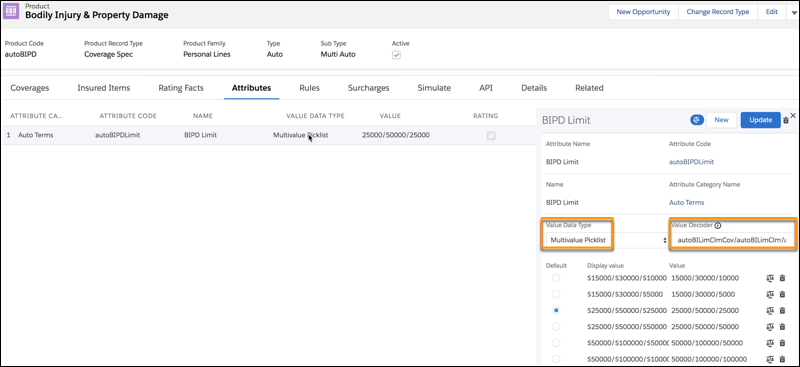Image resolution: width=800 pixels, height=367 pixels.
Task: Open the Insured Items tab
Action: (x=104, y=88)
